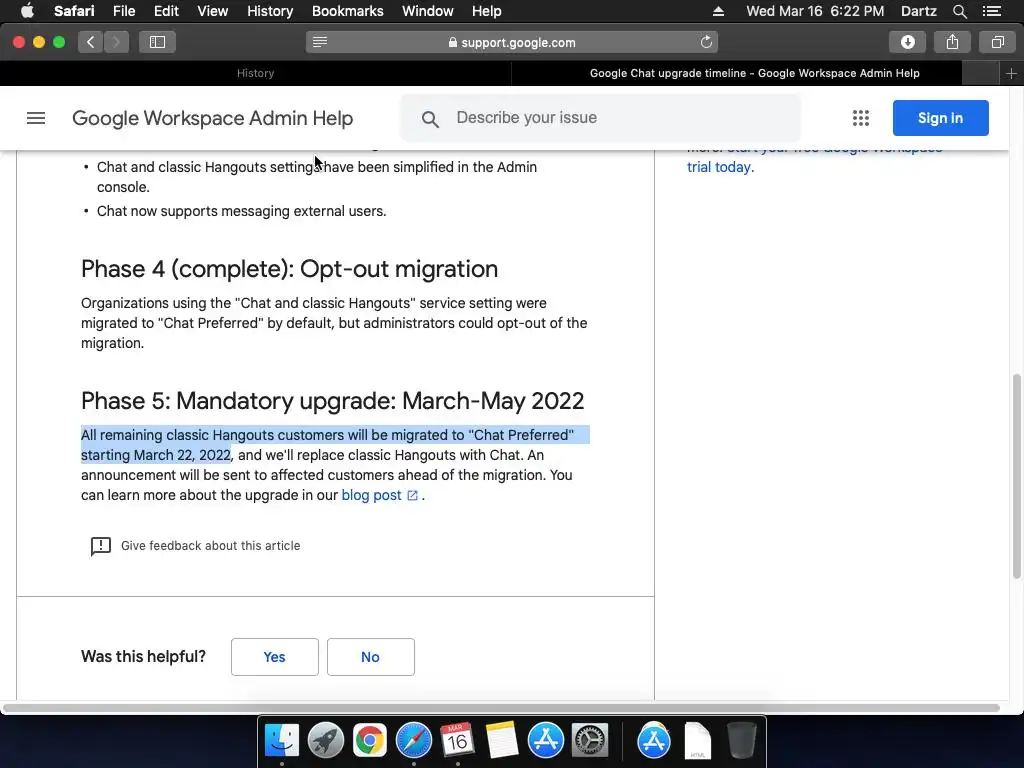Open System Preferences from the Dock
Screen dimensions: 1024x768
point(590,740)
